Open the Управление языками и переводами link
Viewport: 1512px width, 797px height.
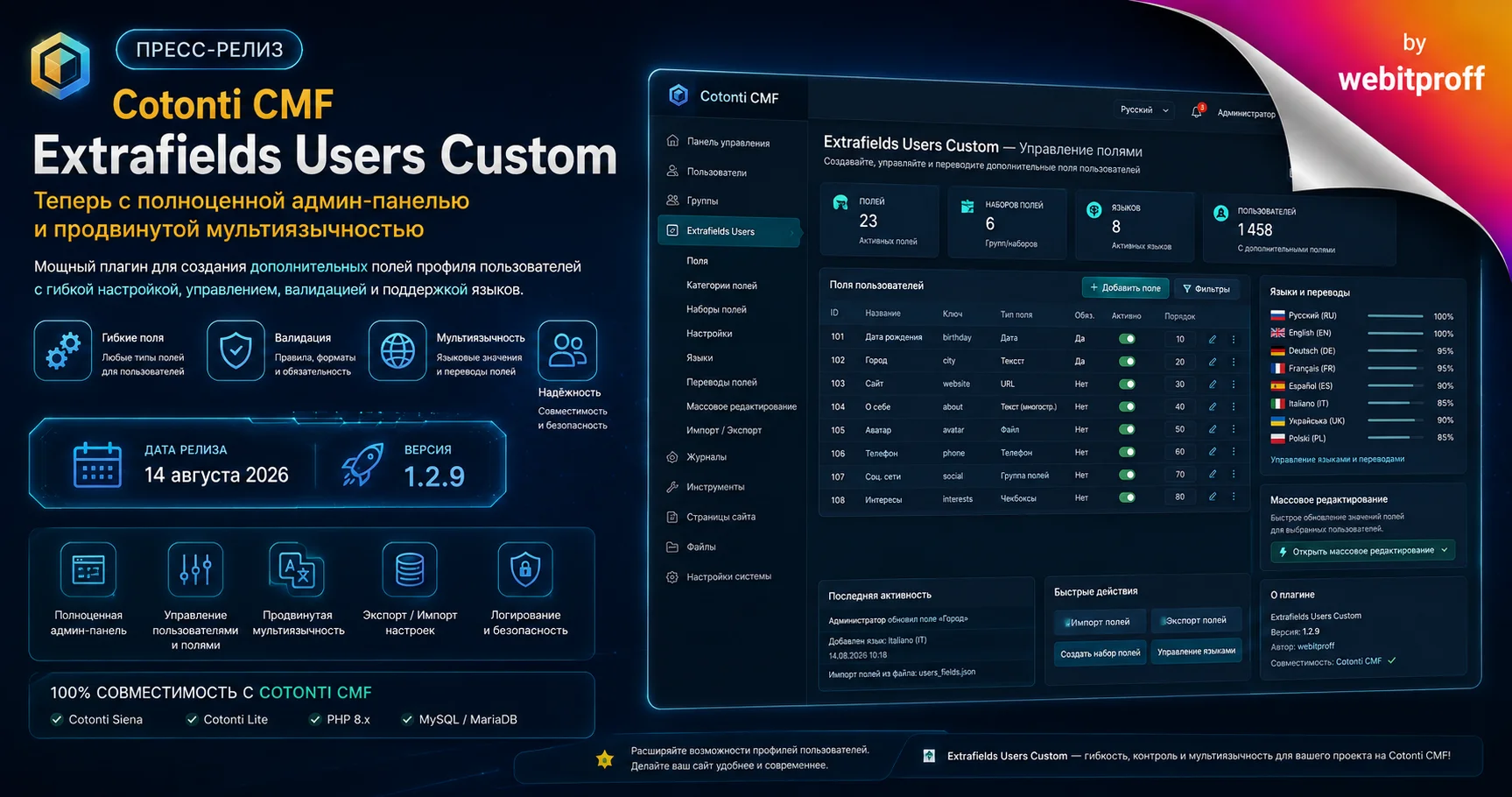(x=1337, y=459)
